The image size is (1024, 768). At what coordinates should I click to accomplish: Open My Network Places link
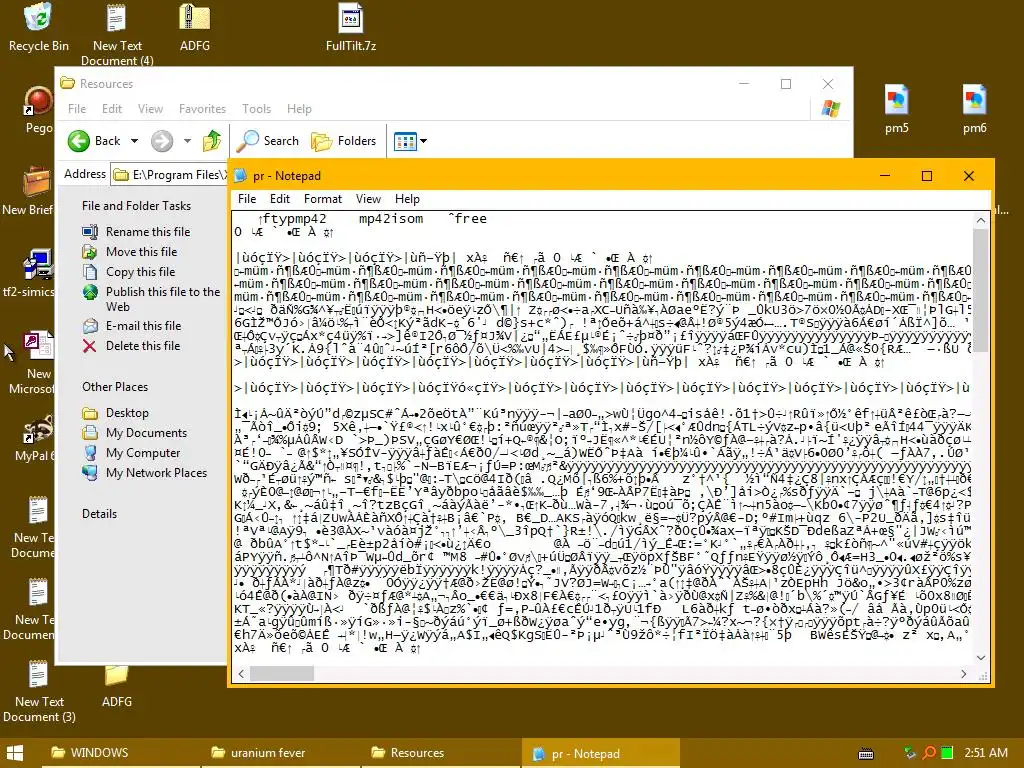pos(157,473)
